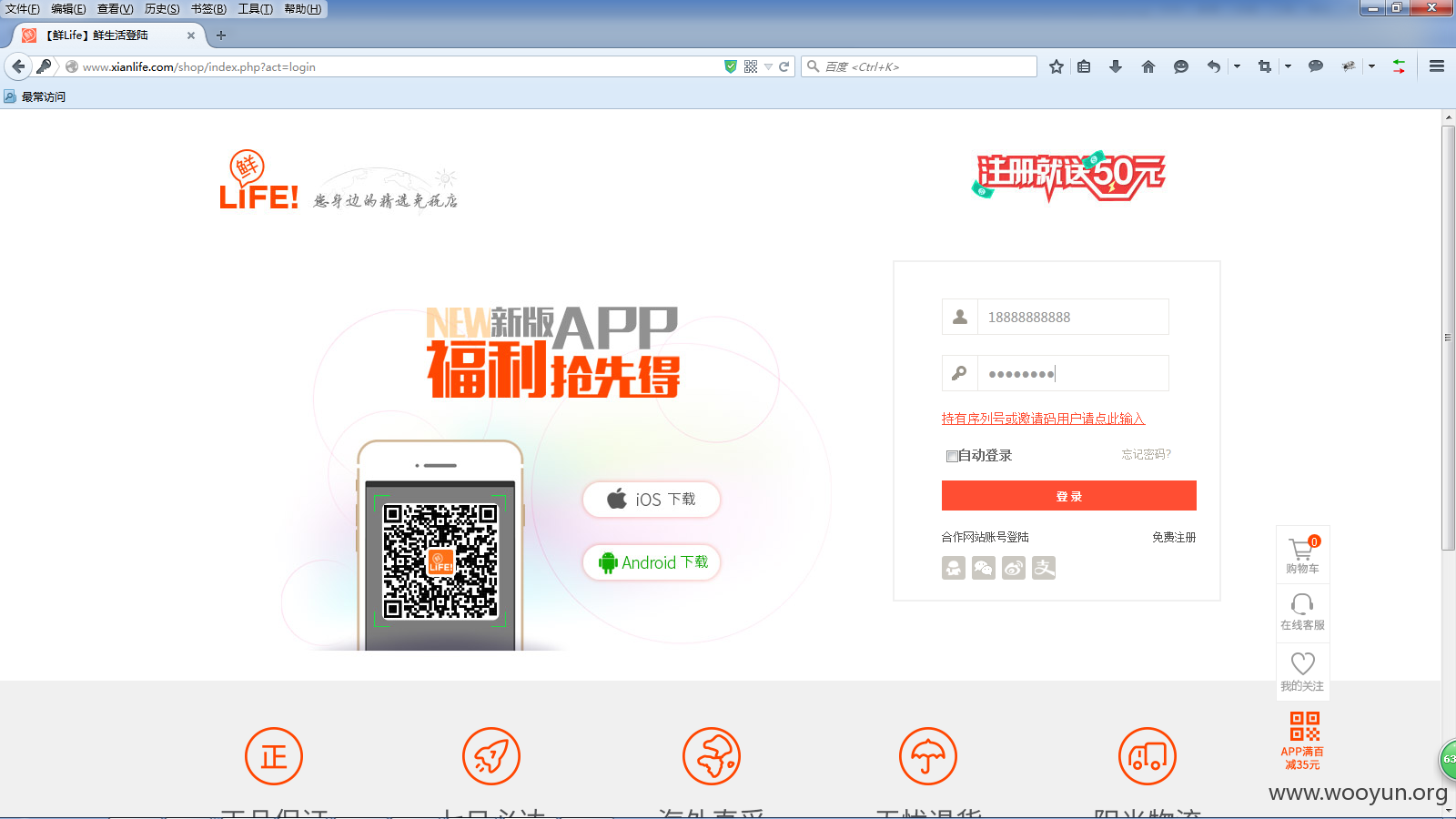Open the hamburger menu of the browser
This screenshot has width=1456, height=819.
[x=1437, y=66]
